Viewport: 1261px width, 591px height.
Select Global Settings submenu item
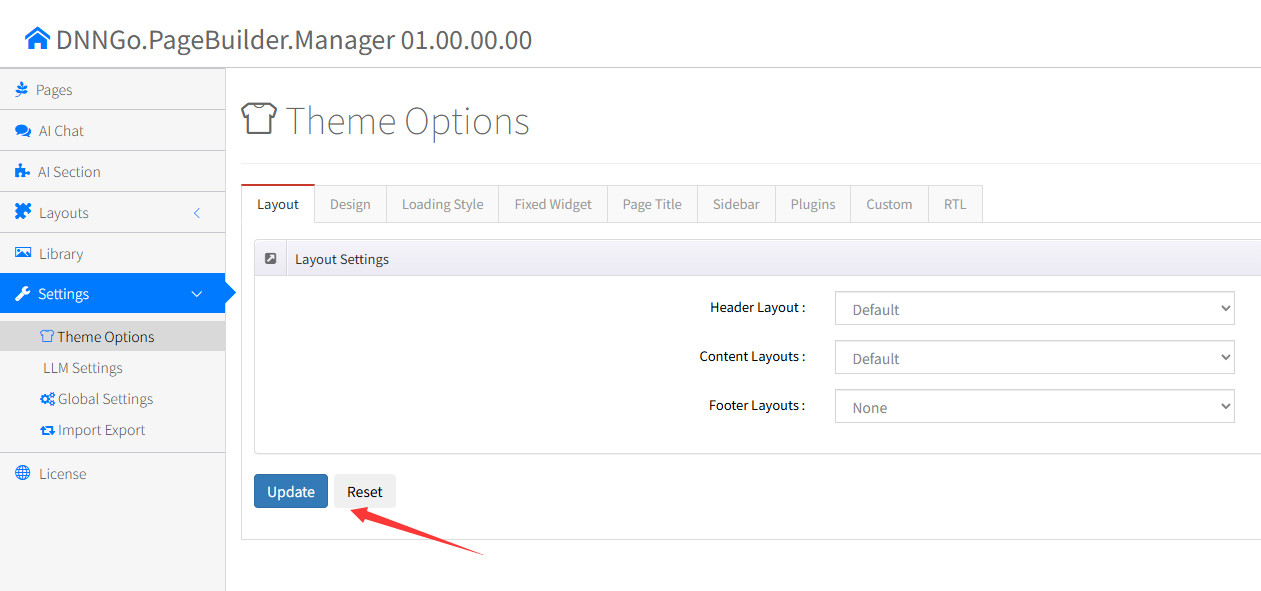[x=112, y=399]
